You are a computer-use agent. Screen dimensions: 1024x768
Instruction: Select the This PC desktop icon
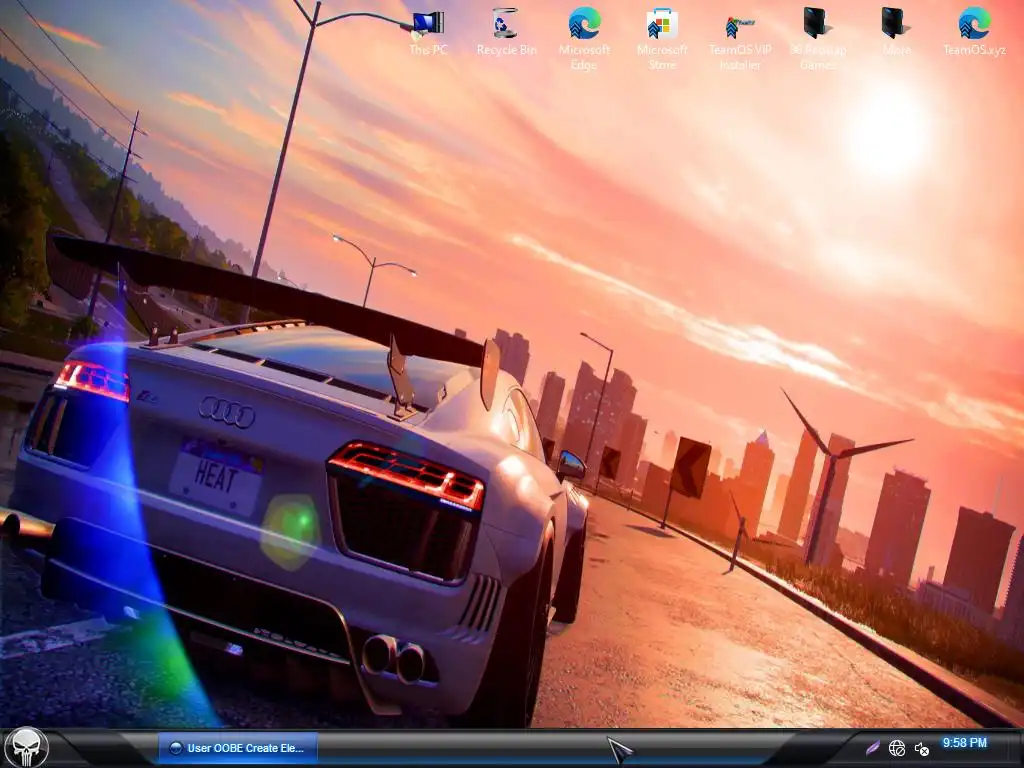[x=428, y=33]
